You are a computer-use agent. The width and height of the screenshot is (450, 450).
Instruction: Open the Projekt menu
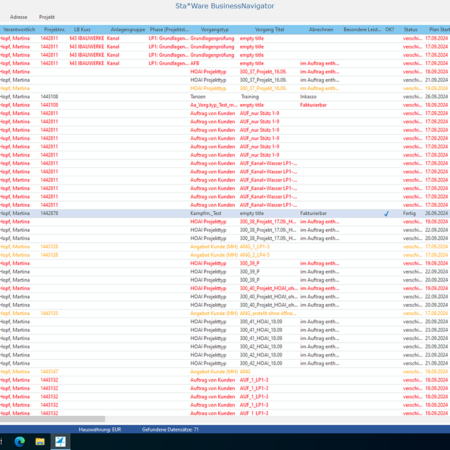coord(47,17)
